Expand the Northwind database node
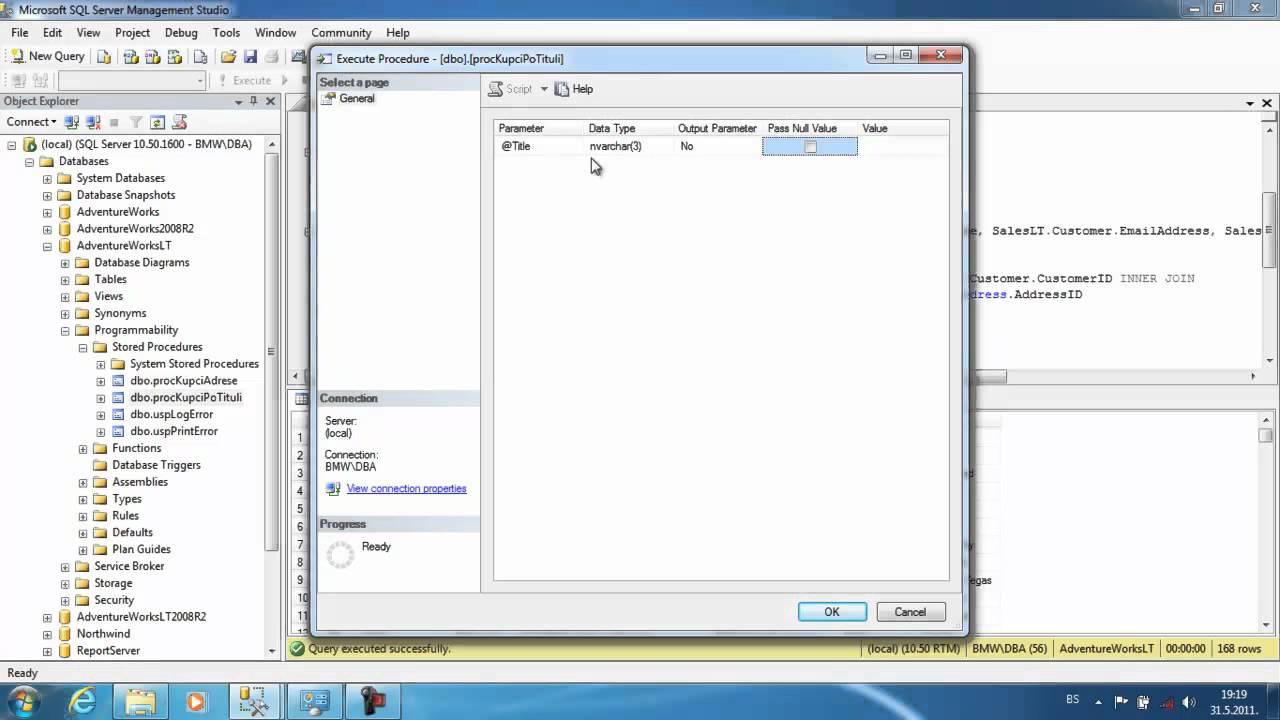The width and height of the screenshot is (1280, 720). pyautogui.click(x=47, y=634)
